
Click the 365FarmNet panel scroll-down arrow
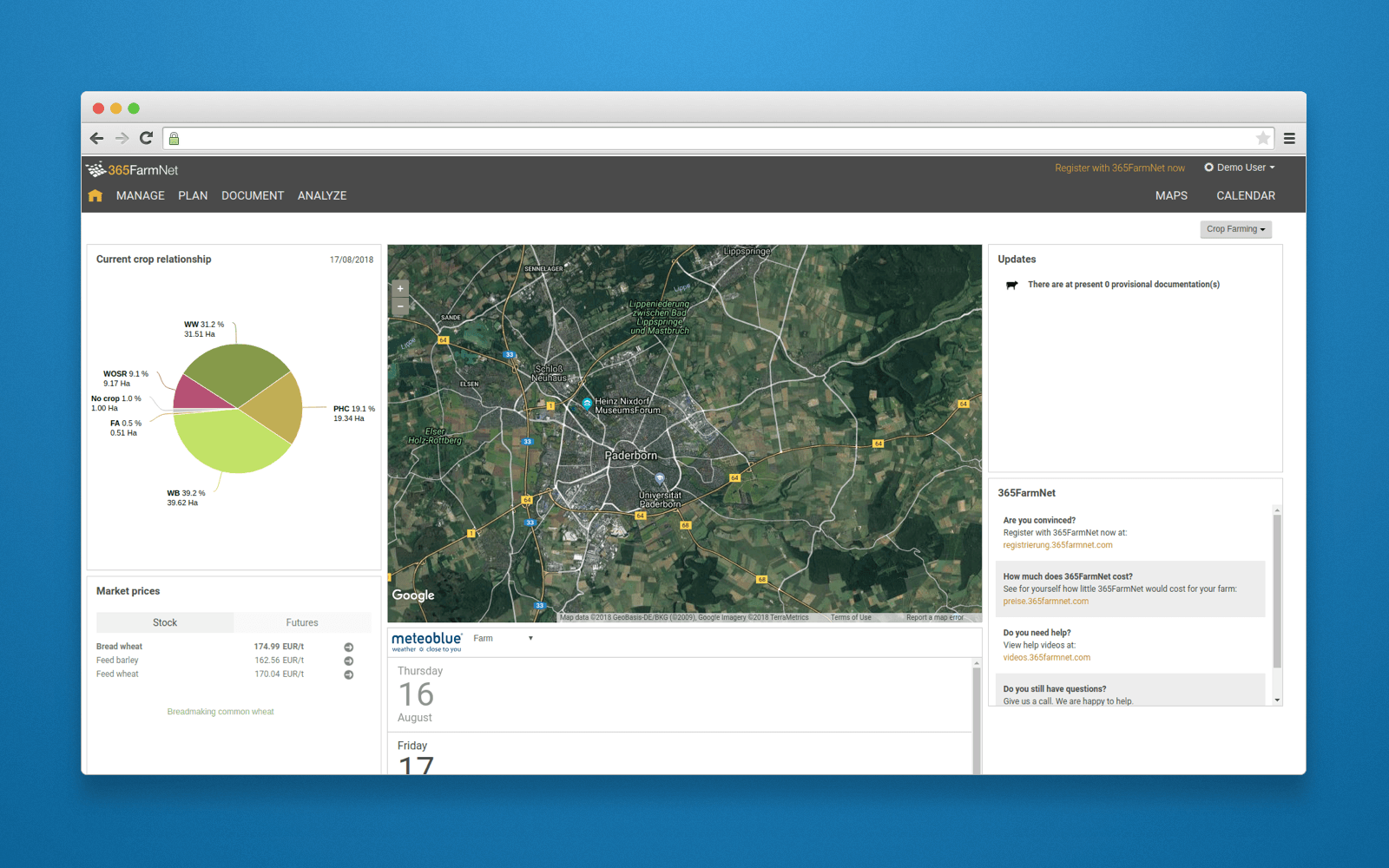point(1277,700)
